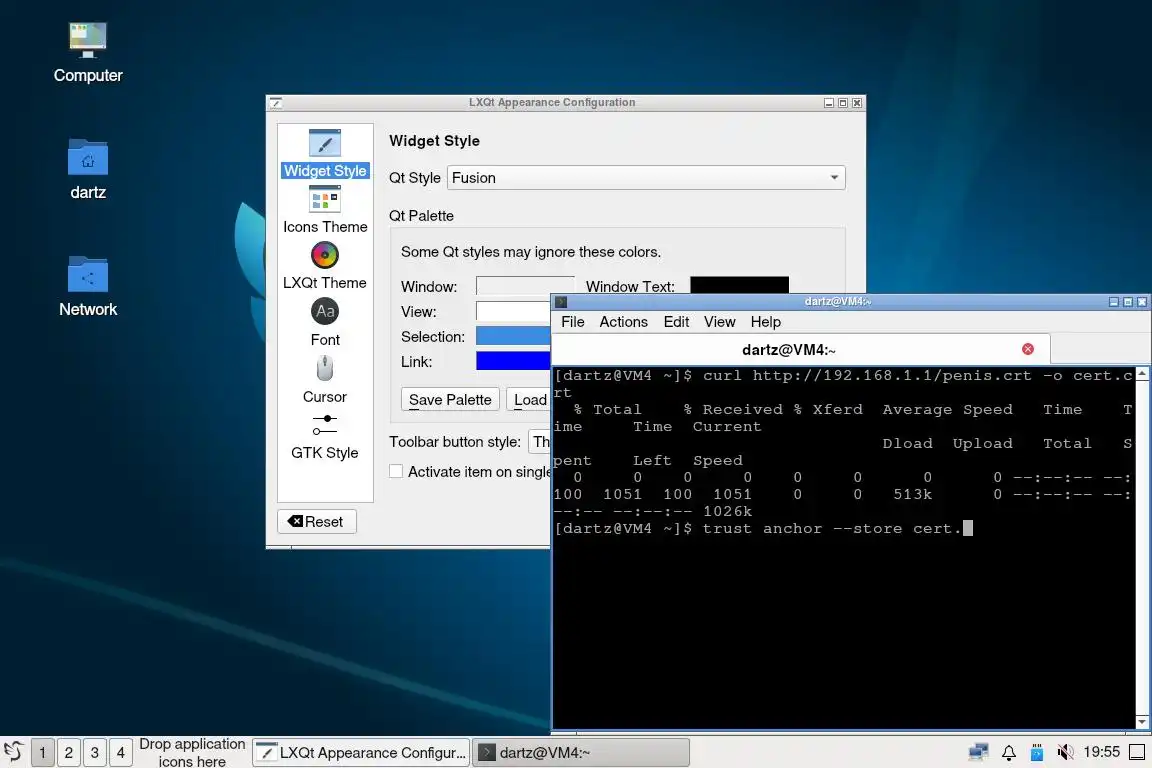Screen dimensions: 1152x768
Task: Select the Widget Style sidebar icon
Action: pyautogui.click(x=325, y=143)
